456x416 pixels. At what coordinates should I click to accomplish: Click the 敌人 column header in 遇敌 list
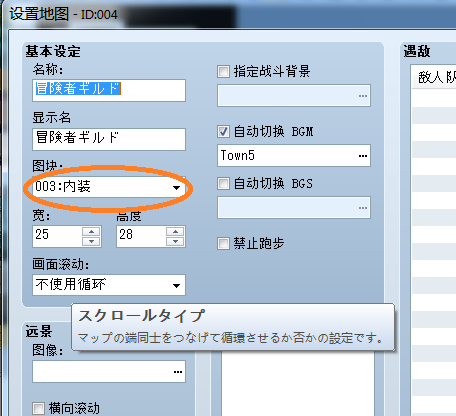pos(434,77)
